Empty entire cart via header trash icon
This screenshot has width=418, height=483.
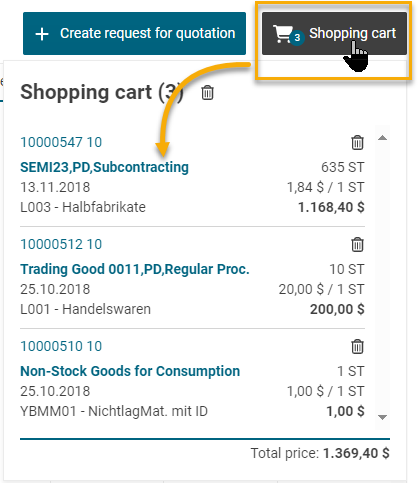point(207,93)
